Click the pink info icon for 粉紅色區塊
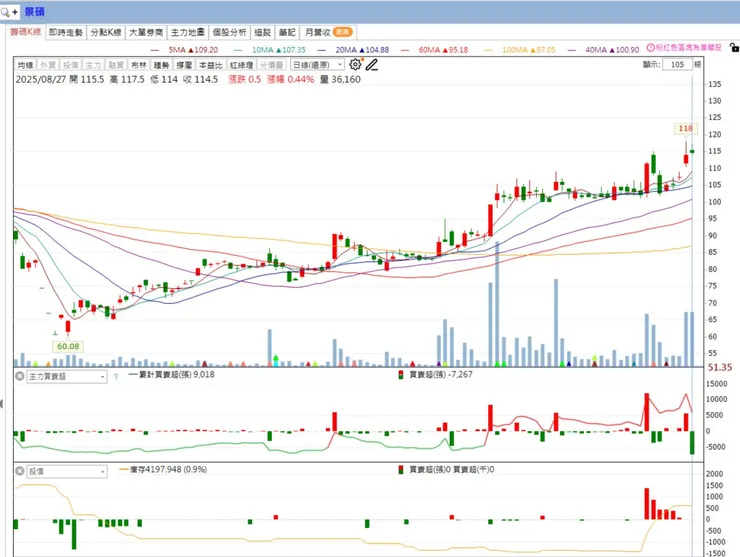The image size is (740, 557). [x=650, y=48]
